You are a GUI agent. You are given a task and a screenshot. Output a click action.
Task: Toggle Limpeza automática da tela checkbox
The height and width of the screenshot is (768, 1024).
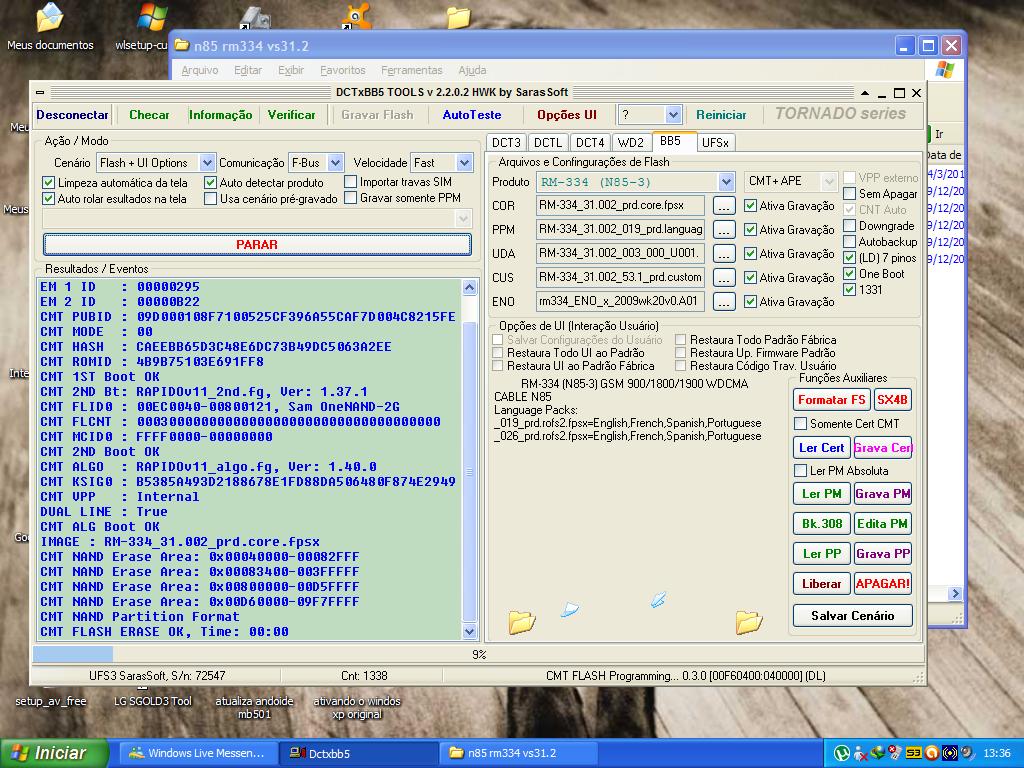click(48, 182)
